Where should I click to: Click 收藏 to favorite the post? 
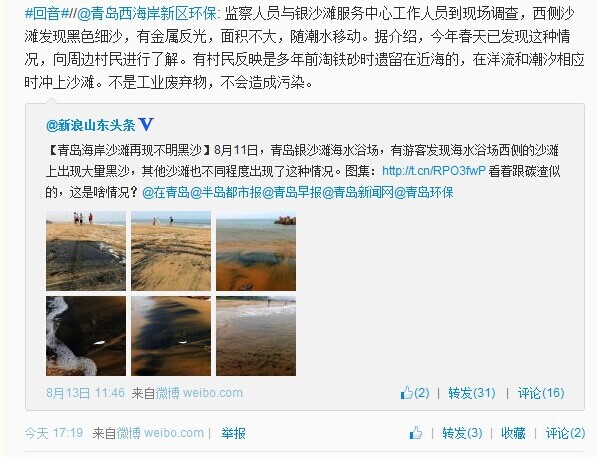[513, 433]
